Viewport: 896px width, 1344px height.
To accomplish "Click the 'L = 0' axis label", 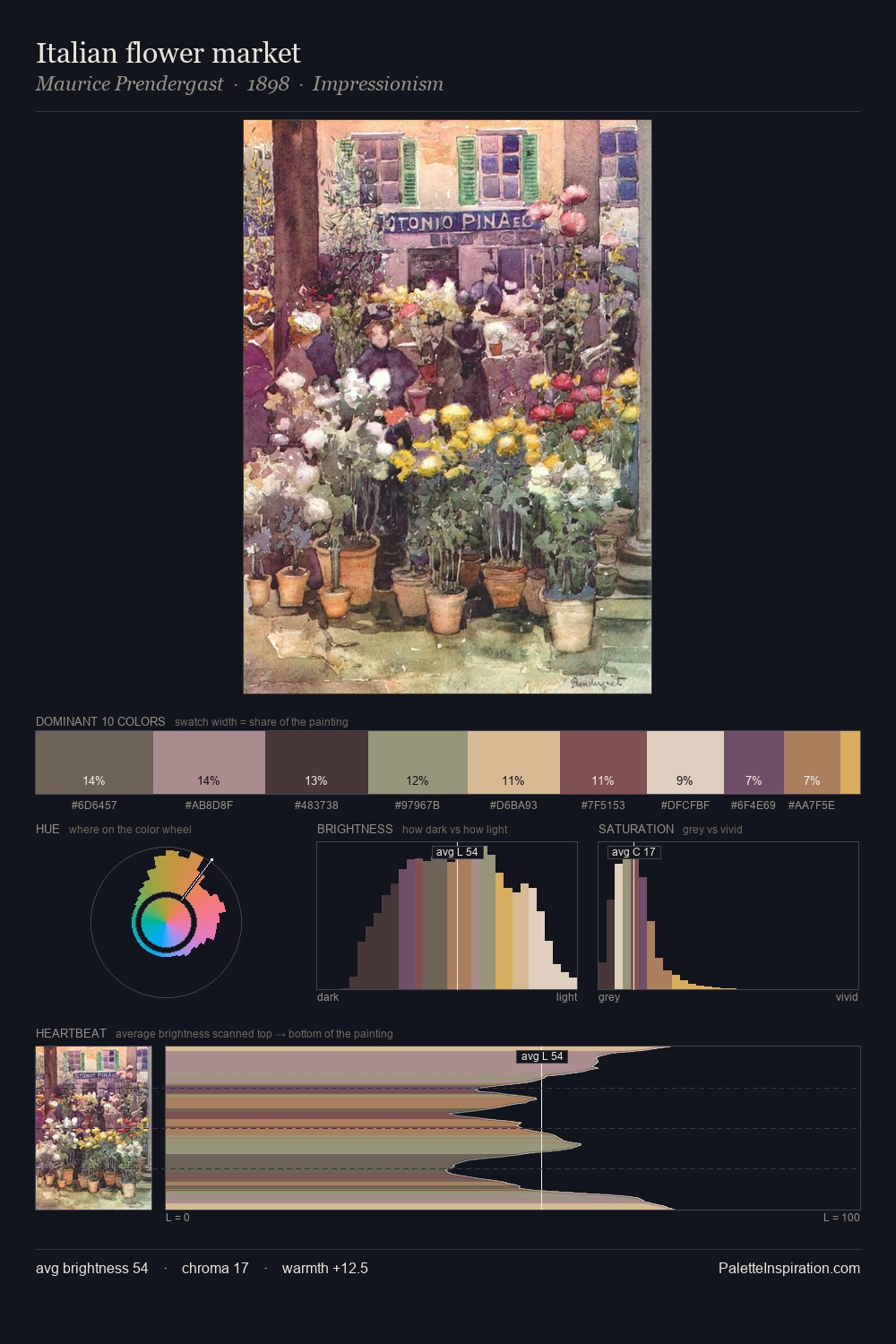I will 177,1218.
